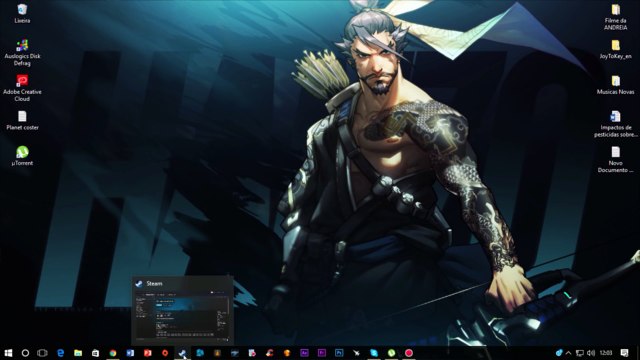The height and width of the screenshot is (360, 640).
Task: Open the blue tray icon beside chevron
Action: 559,353
